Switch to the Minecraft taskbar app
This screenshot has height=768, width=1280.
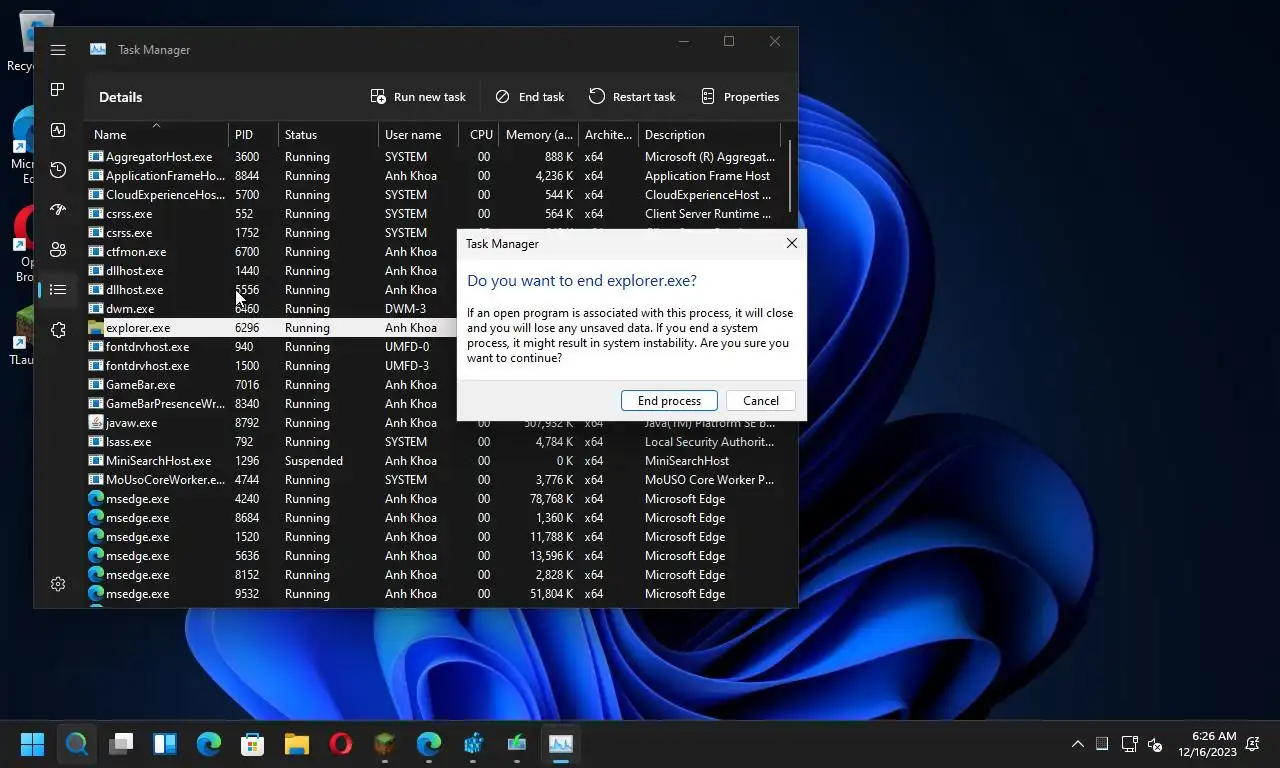385,744
